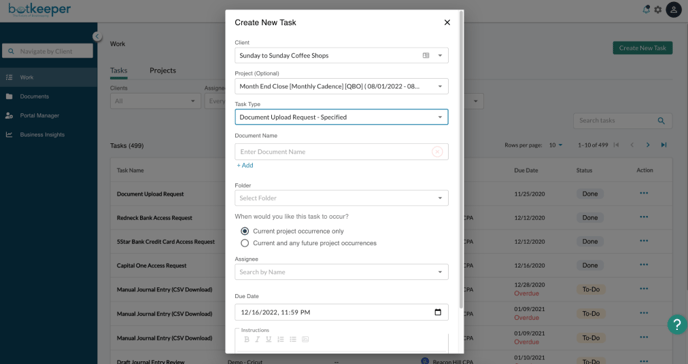
Task: Open the Clients filter dropdown showing All
Action: pos(155,101)
